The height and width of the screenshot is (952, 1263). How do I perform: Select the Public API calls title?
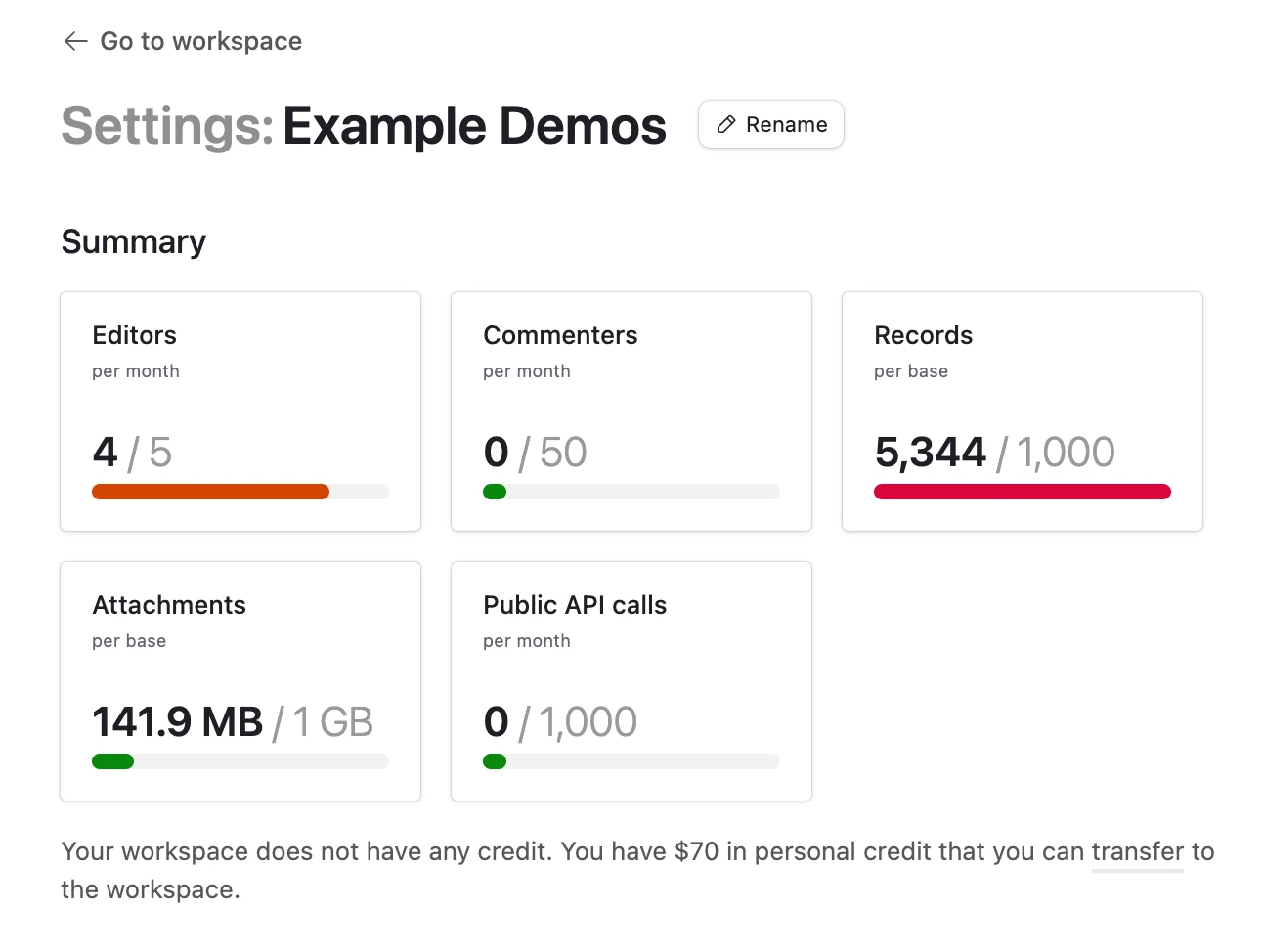(x=575, y=605)
